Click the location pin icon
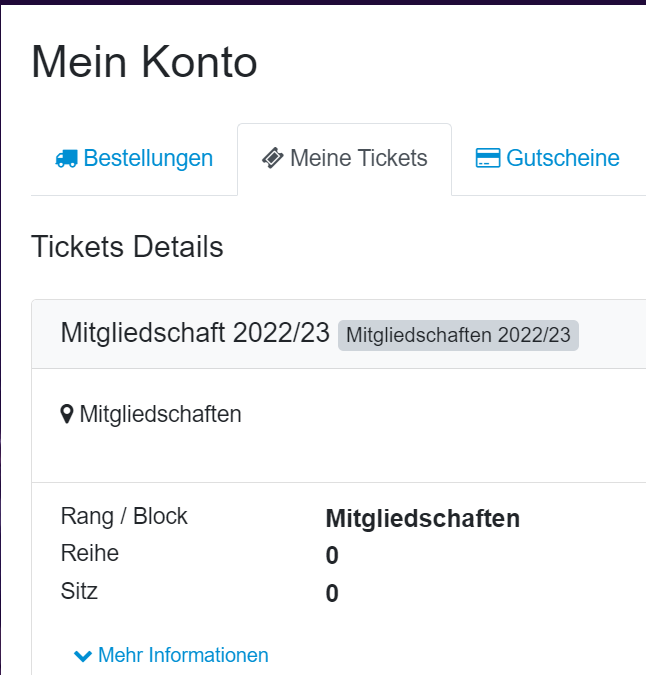Screen dimensions: 646x675 click(66, 415)
